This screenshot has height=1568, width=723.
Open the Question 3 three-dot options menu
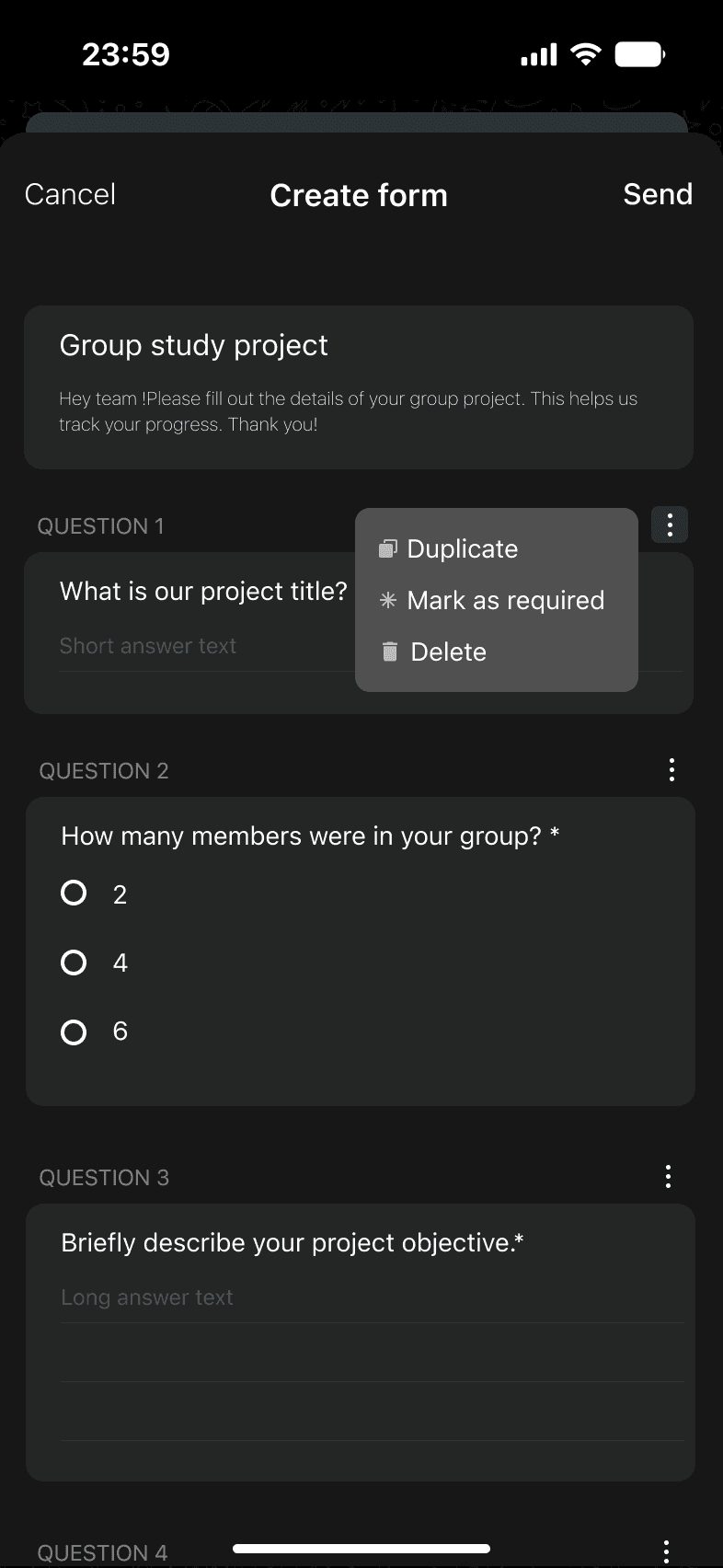pyautogui.click(x=669, y=1177)
